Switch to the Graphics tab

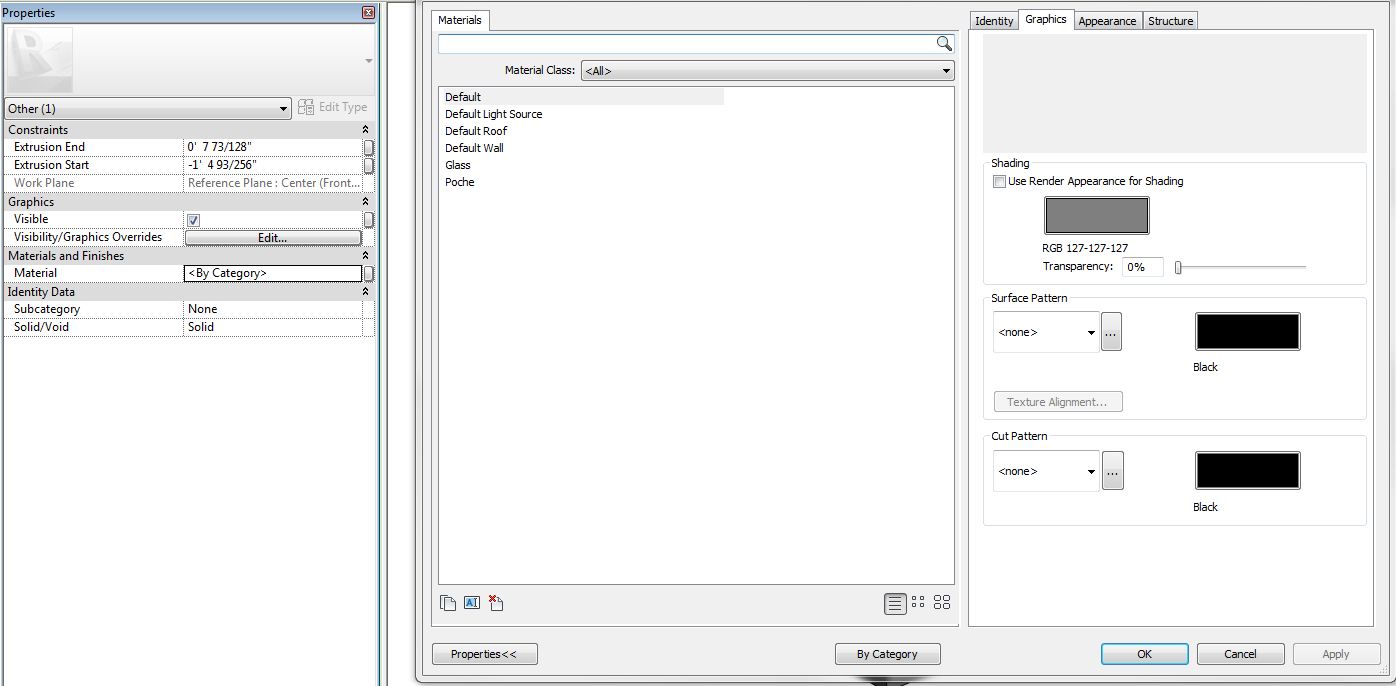1046,19
